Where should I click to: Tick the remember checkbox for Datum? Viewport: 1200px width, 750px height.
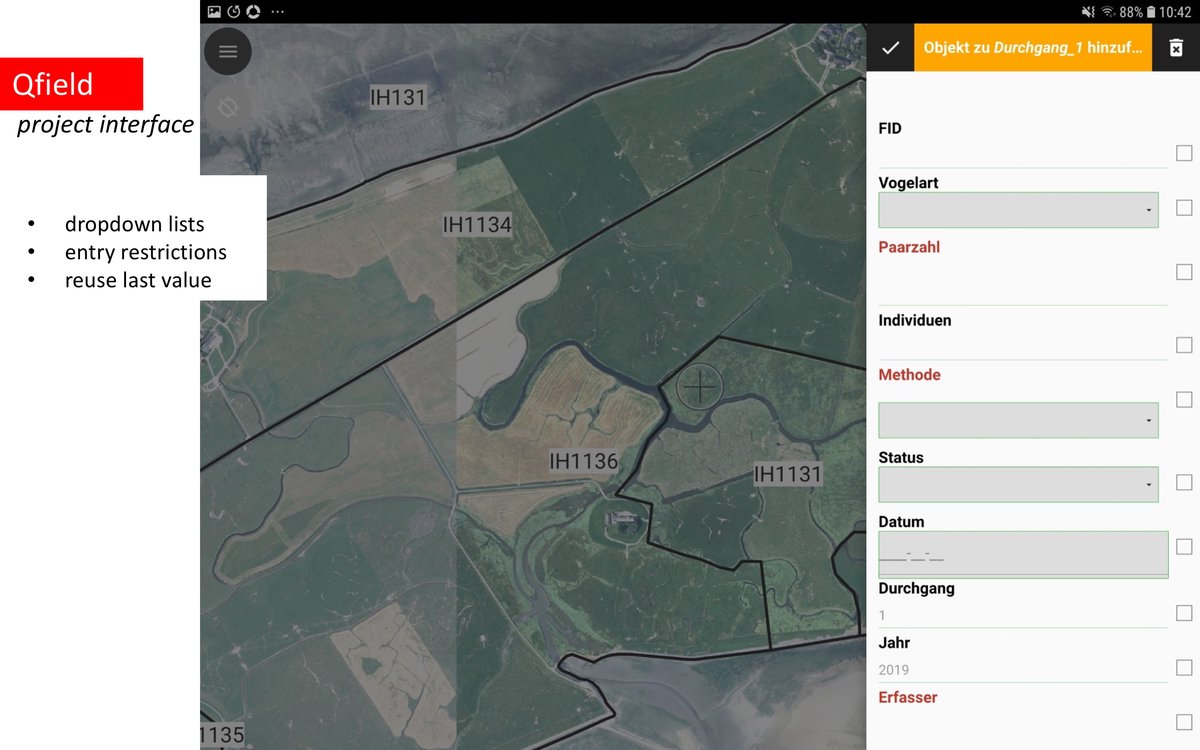(x=1184, y=547)
